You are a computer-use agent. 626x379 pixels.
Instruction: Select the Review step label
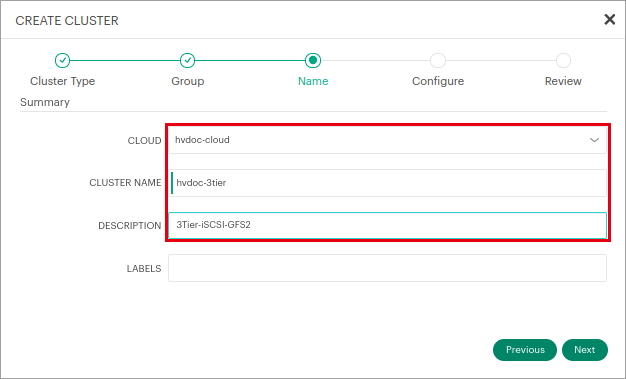(x=563, y=81)
